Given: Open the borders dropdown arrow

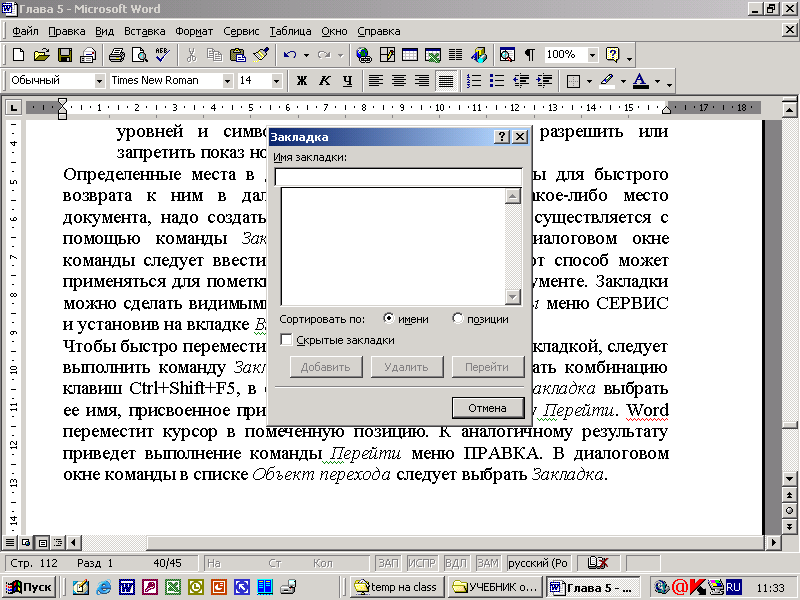Looking at the screenshot, I should (589, 81).
